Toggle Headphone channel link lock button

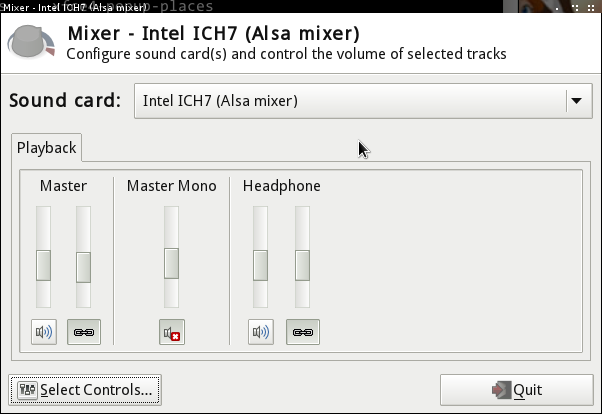tap(303, 332)
